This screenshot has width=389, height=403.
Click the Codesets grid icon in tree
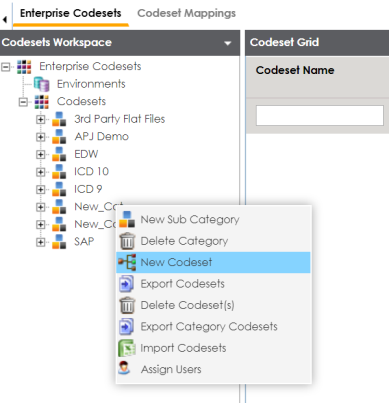point(42,102)
